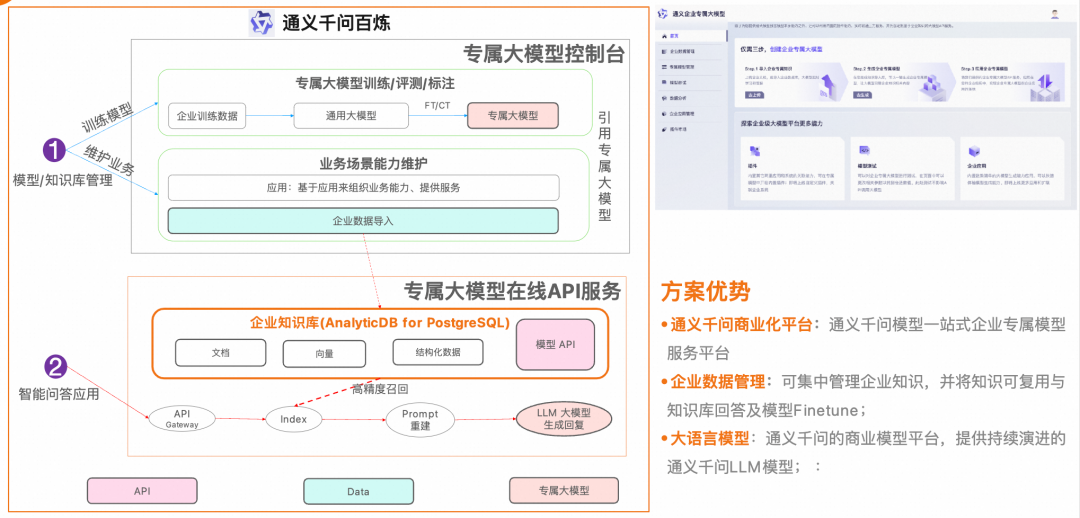This screenshot has height=518, width=1080.
Task: Click the 企业知识库(AnalyticDB for PostgreSQL) title
Action: click(x=379, y=323)
